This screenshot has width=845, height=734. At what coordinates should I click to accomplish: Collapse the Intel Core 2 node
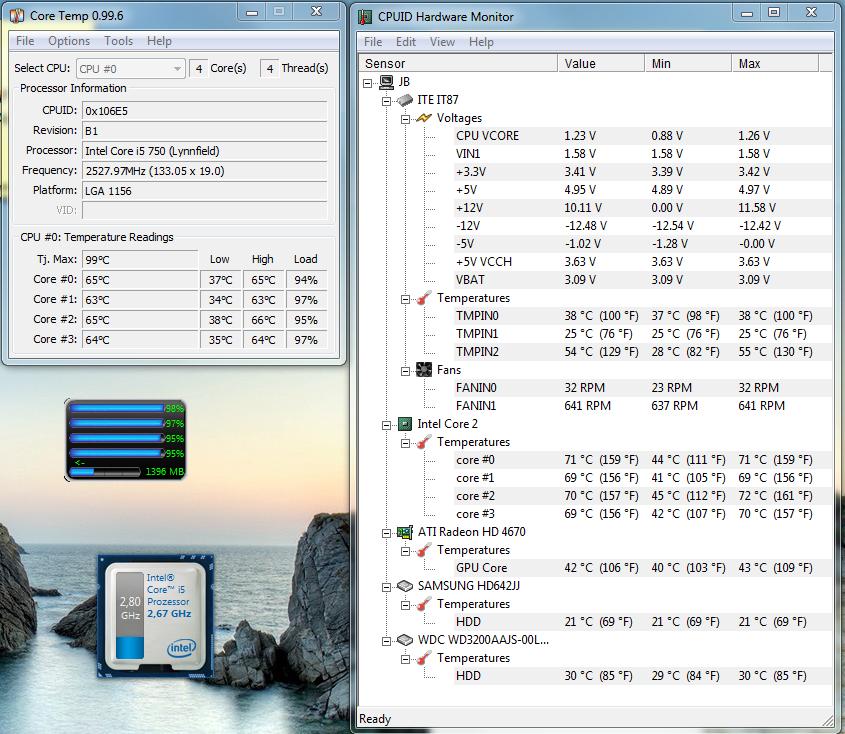coord(386,425)
